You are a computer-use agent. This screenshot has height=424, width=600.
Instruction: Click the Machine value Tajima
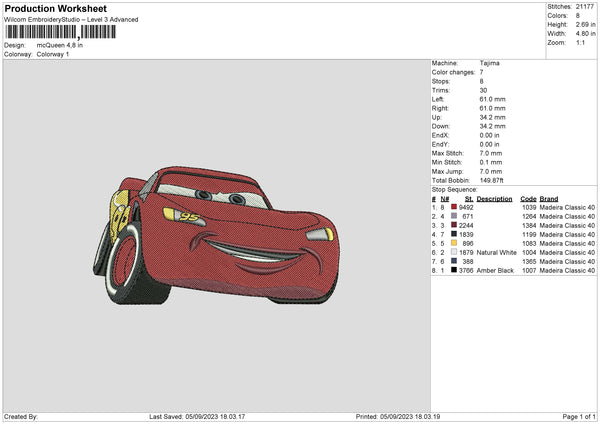[x=490, y=63]
